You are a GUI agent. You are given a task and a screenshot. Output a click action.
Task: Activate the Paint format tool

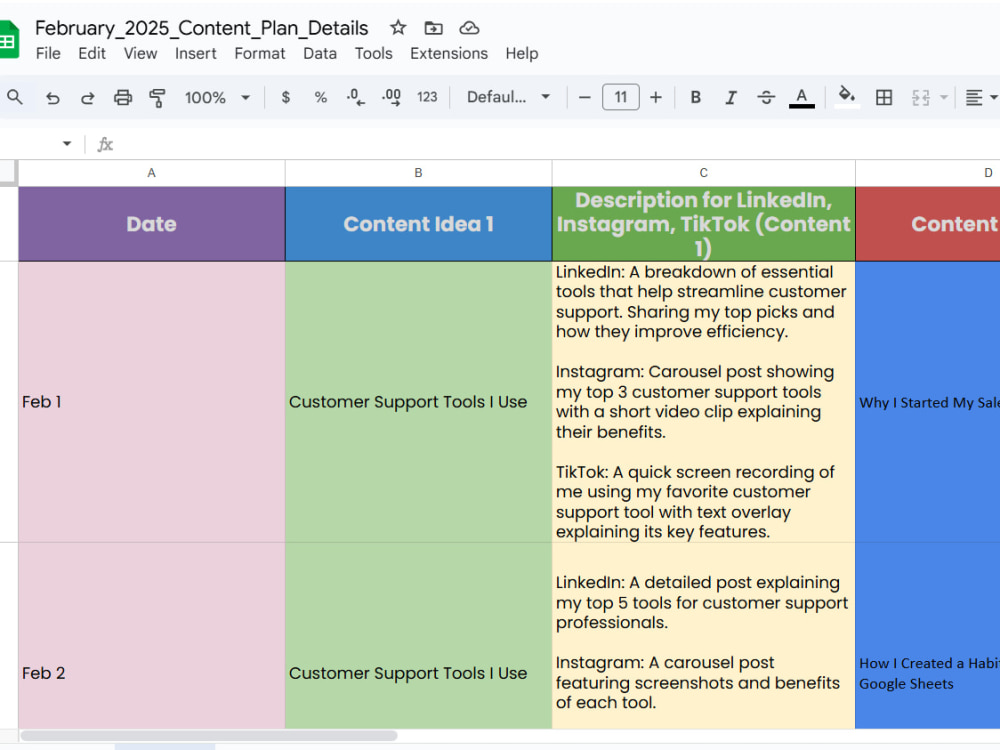click(x=157, y=98)
